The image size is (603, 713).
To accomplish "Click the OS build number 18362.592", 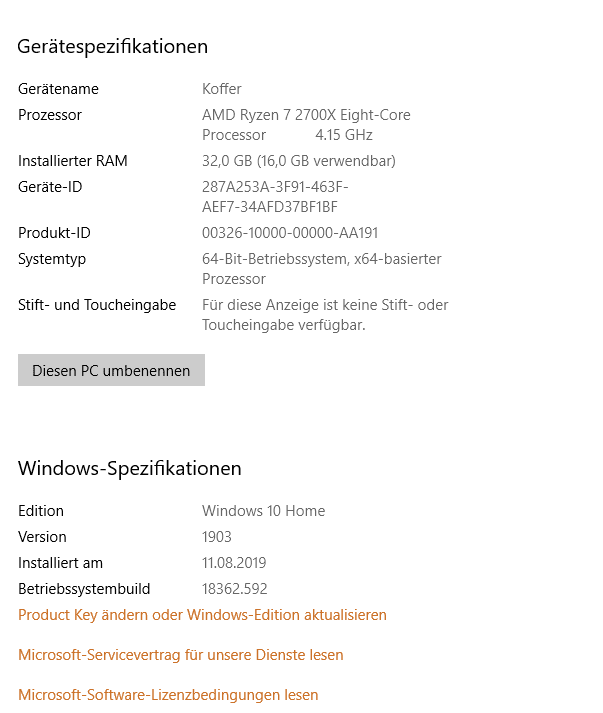I will pyautogui.click(x=235, y=589).
